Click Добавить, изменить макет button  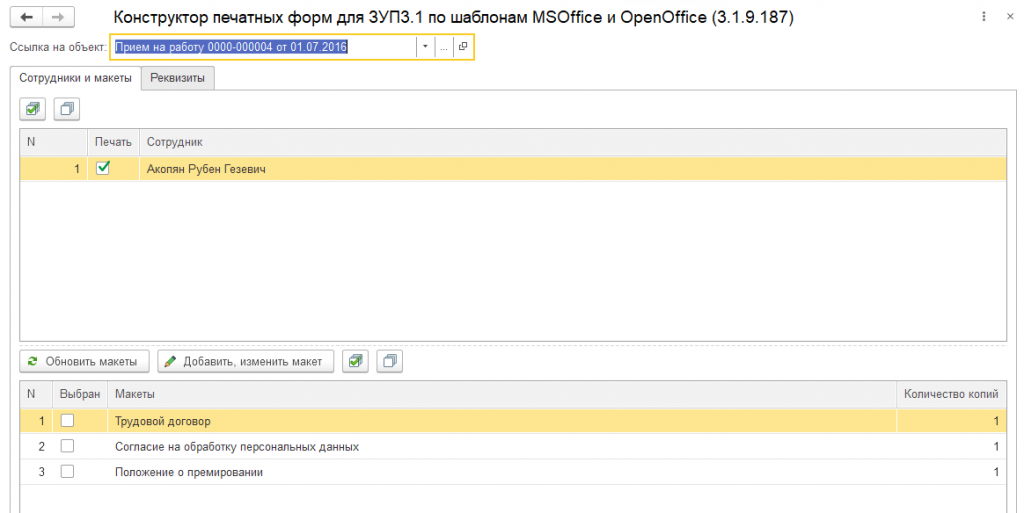tap(245, 361)
